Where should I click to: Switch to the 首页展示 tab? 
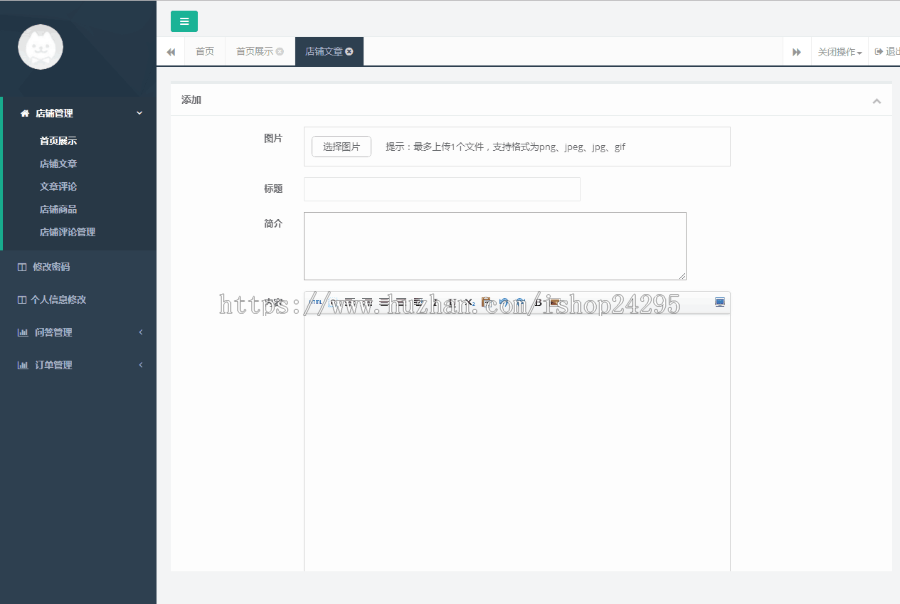click(x=249, y=50)
